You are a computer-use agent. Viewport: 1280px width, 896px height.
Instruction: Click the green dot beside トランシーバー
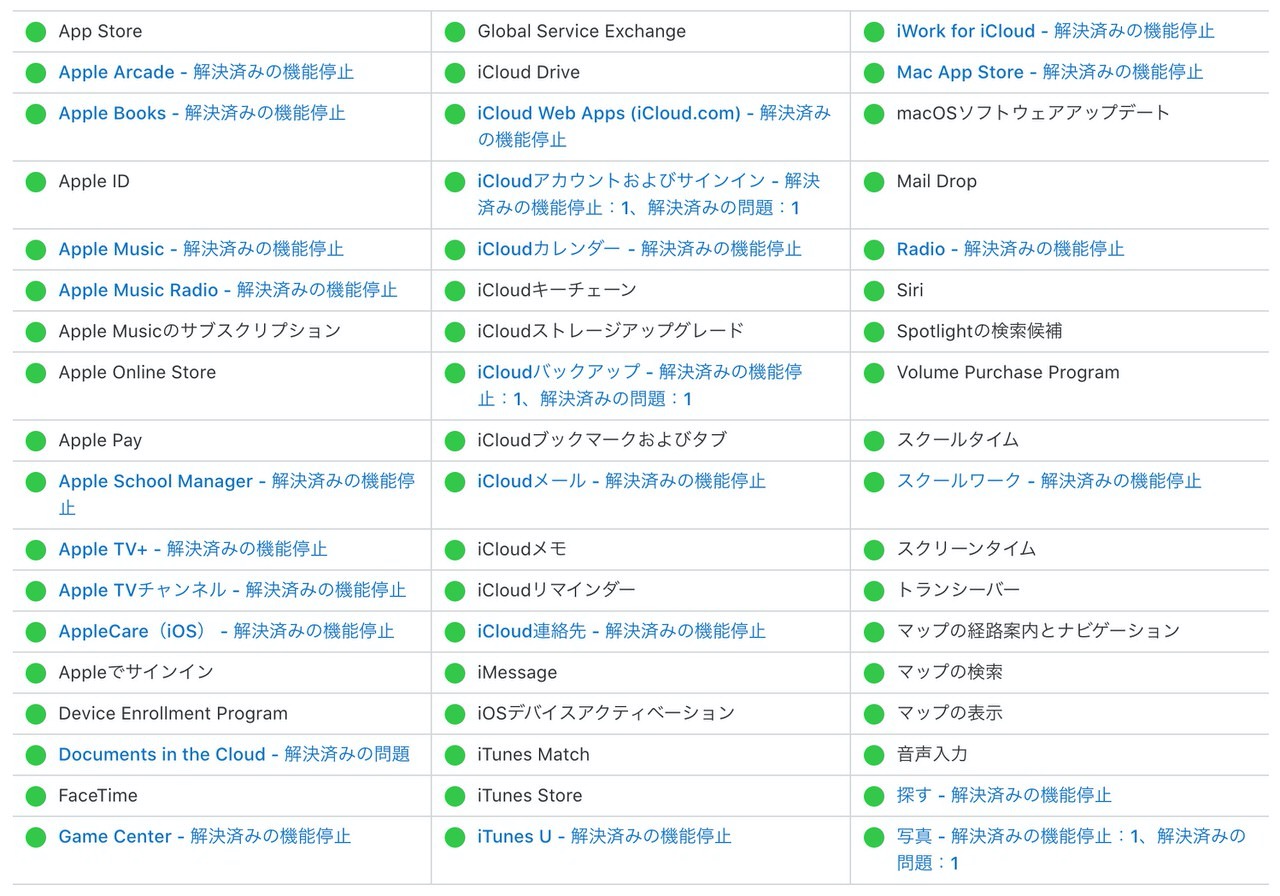tap(874, 591)
